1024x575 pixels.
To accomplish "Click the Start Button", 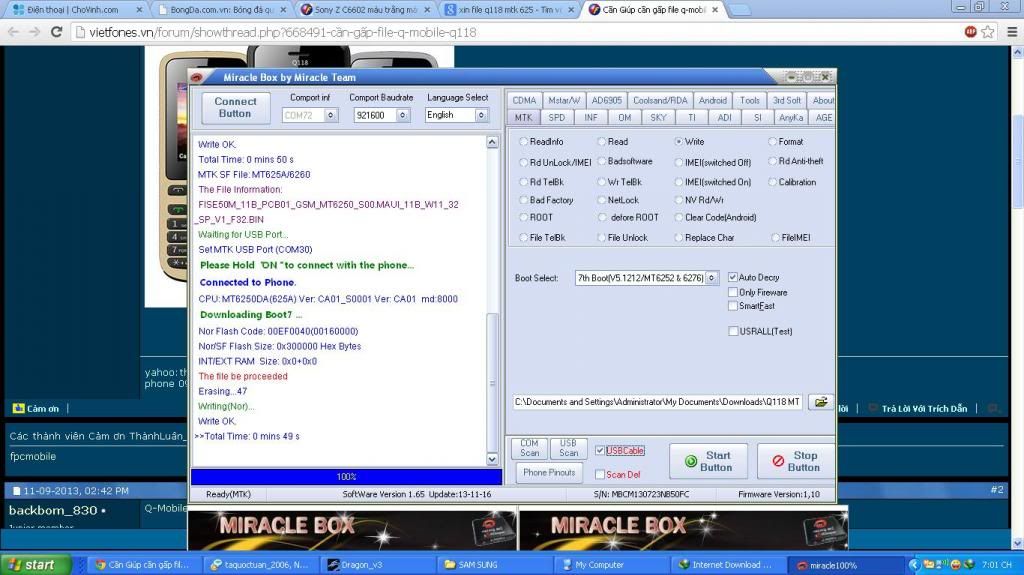I will [709, 461].
